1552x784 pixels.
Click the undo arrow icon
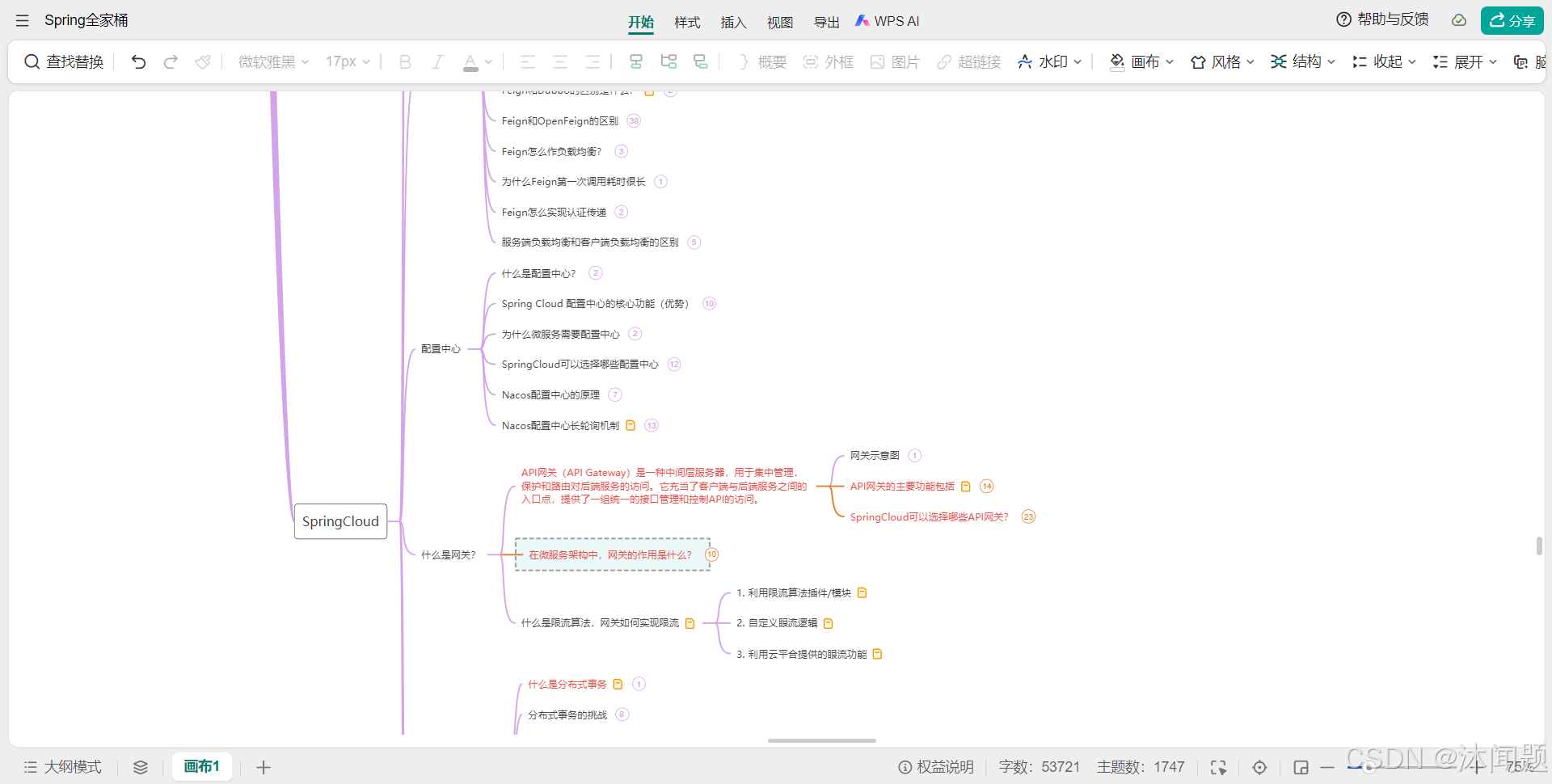[138, 61]
